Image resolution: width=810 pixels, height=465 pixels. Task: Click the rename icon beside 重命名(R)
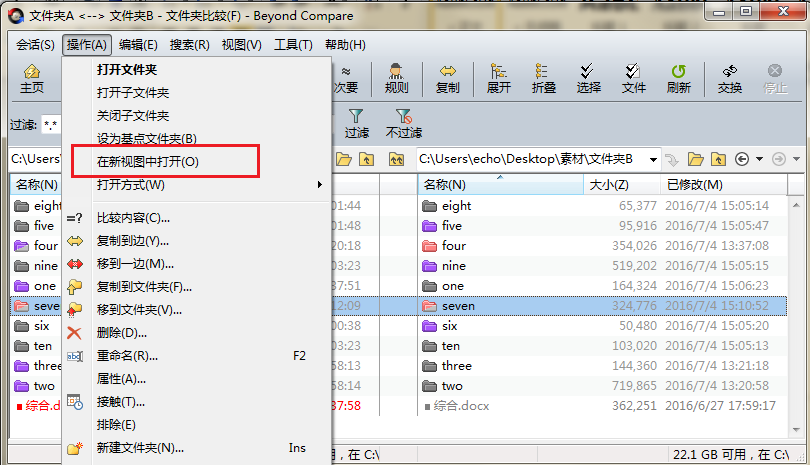pos(75,356)
